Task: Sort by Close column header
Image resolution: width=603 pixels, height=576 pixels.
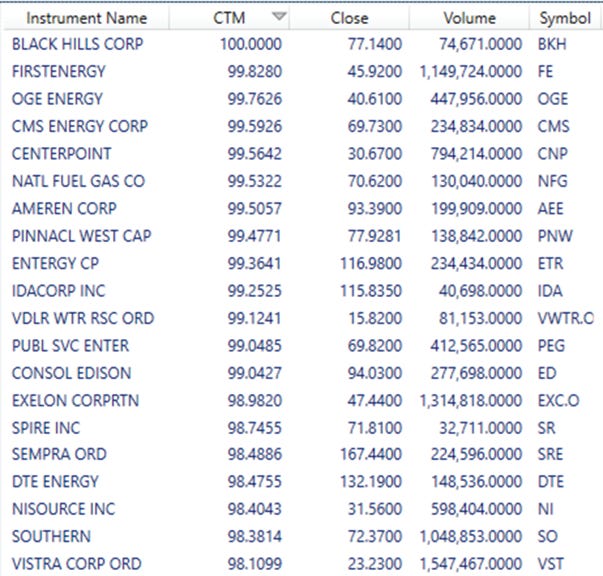Action: (349, 18)
